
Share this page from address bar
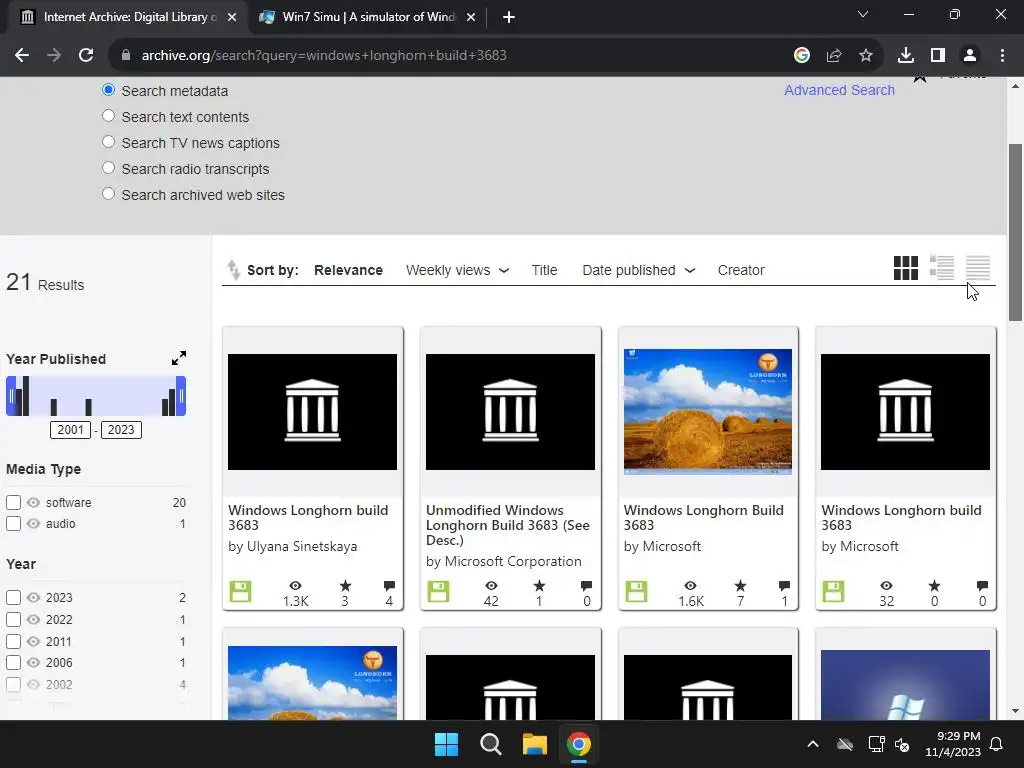pos(834,56)
